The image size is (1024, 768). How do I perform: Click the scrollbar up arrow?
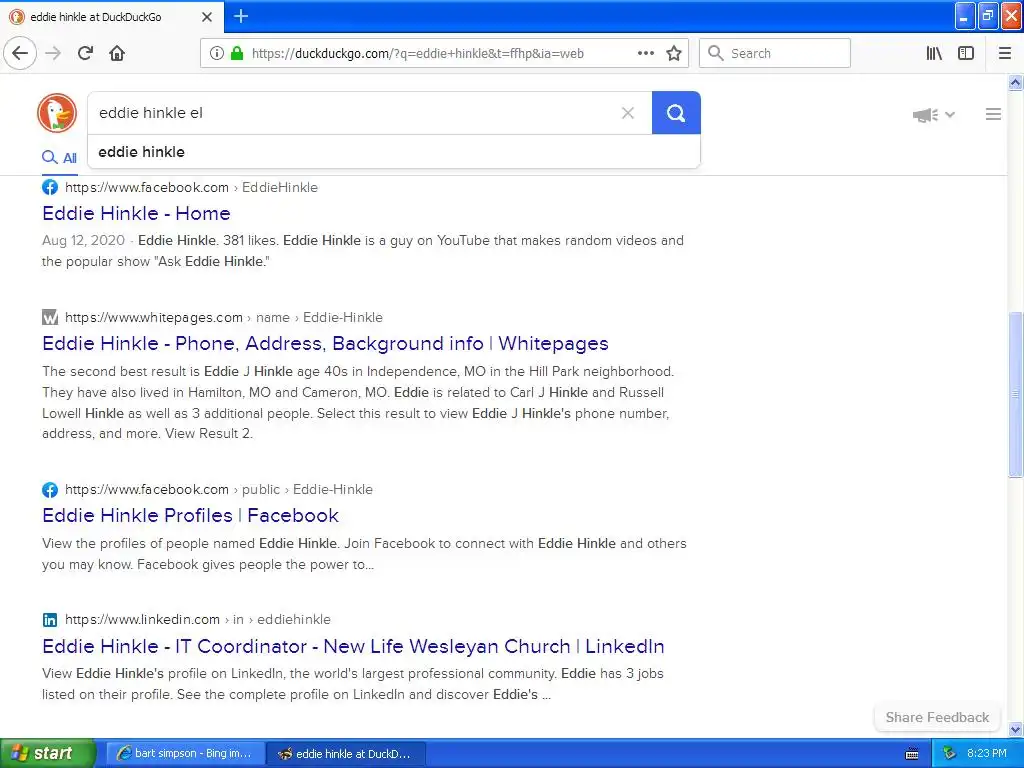coord(1015,82)
